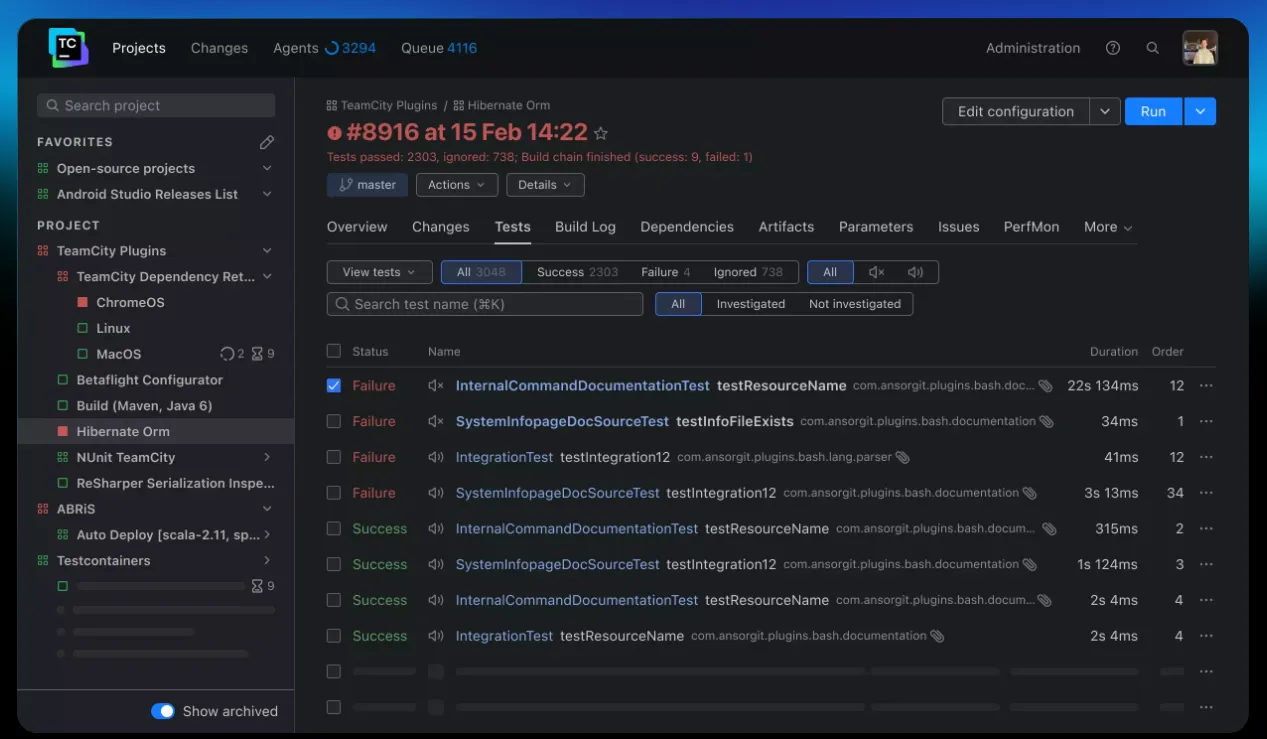Expand the NUnit TeamCity project
Image resolution: width=1267 pixels, height=739 pixels.
267,457
